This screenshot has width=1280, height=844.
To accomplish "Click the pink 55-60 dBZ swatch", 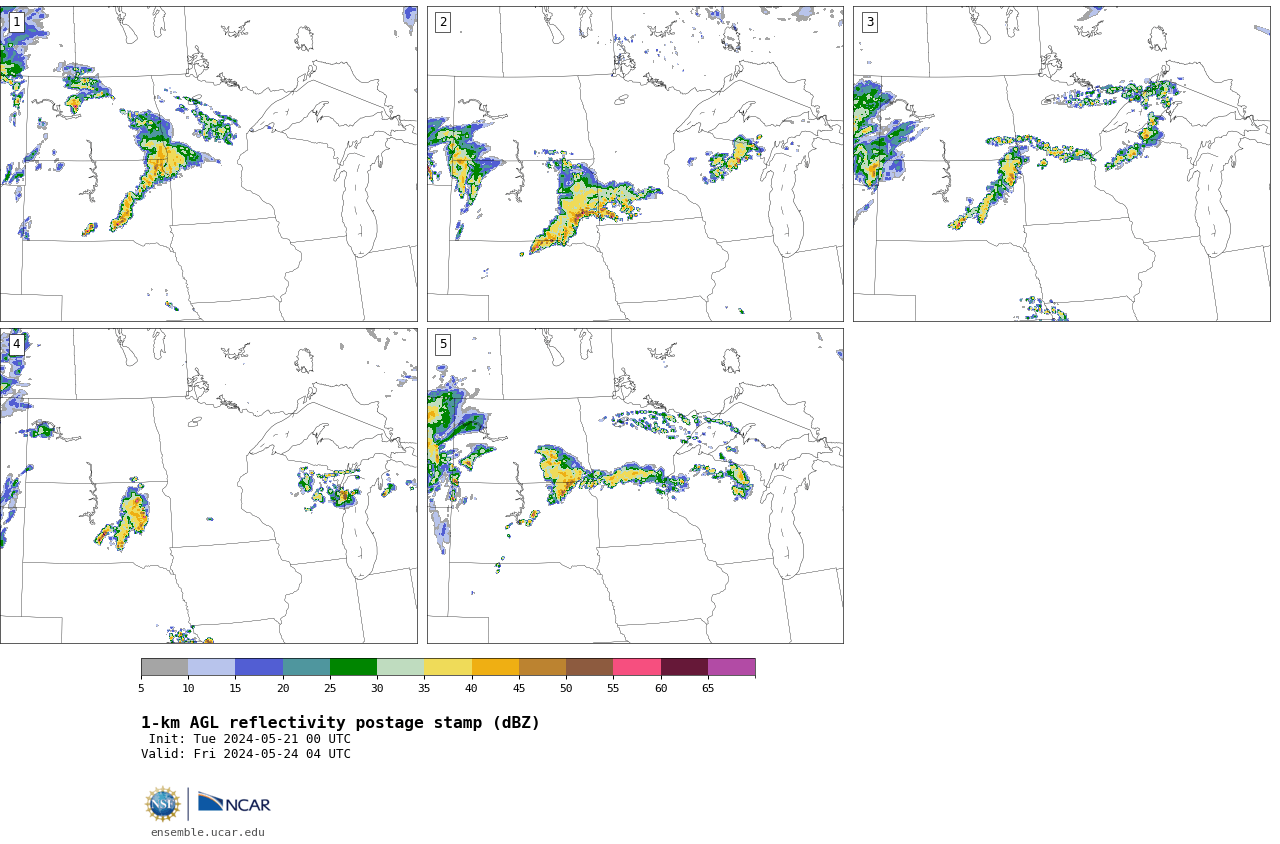I will 637,667.
